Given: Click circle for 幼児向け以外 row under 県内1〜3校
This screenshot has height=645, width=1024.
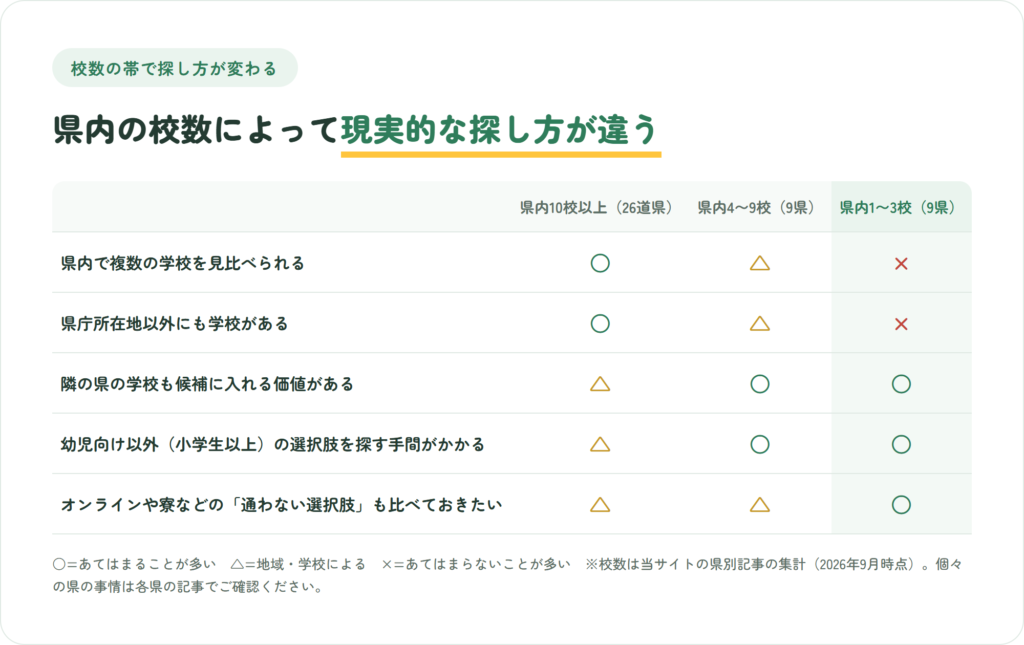Looking at the screenshot, I should pyautogui.click(x=901, y=445).
